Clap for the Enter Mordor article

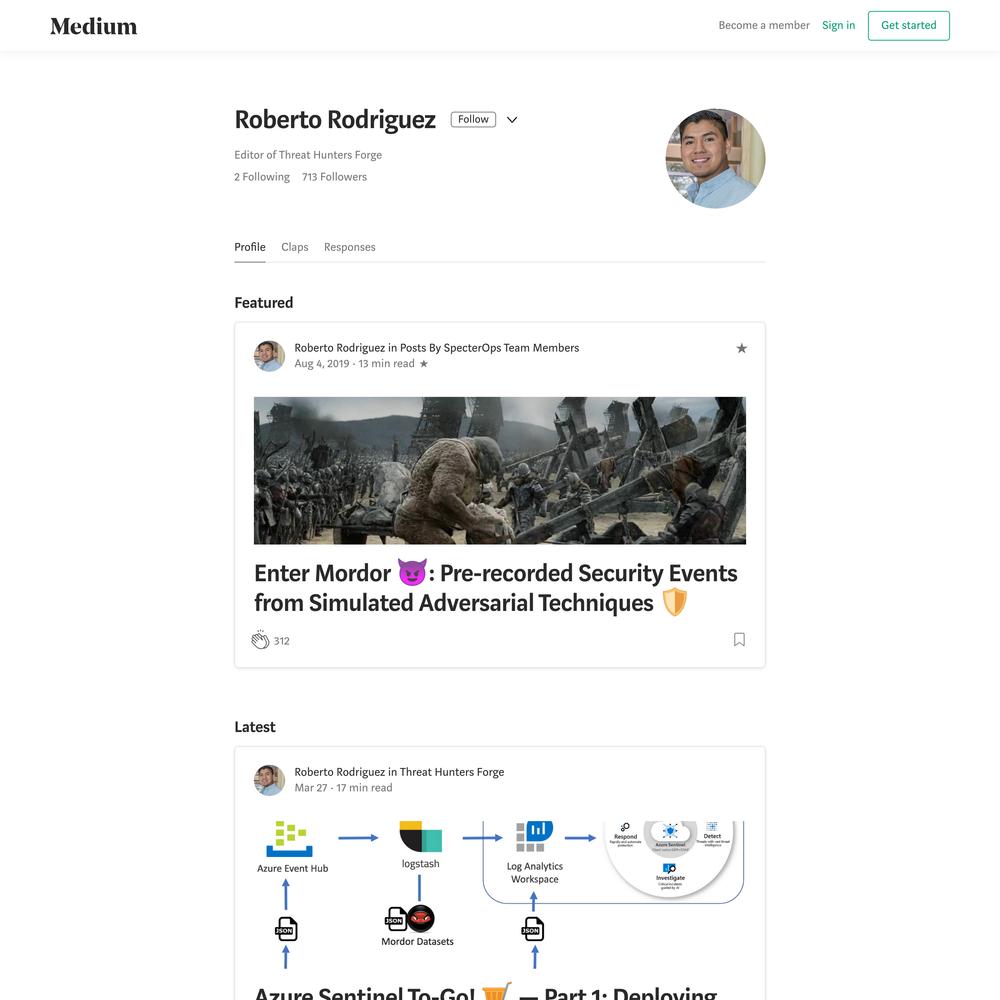(x=260, y=640)
